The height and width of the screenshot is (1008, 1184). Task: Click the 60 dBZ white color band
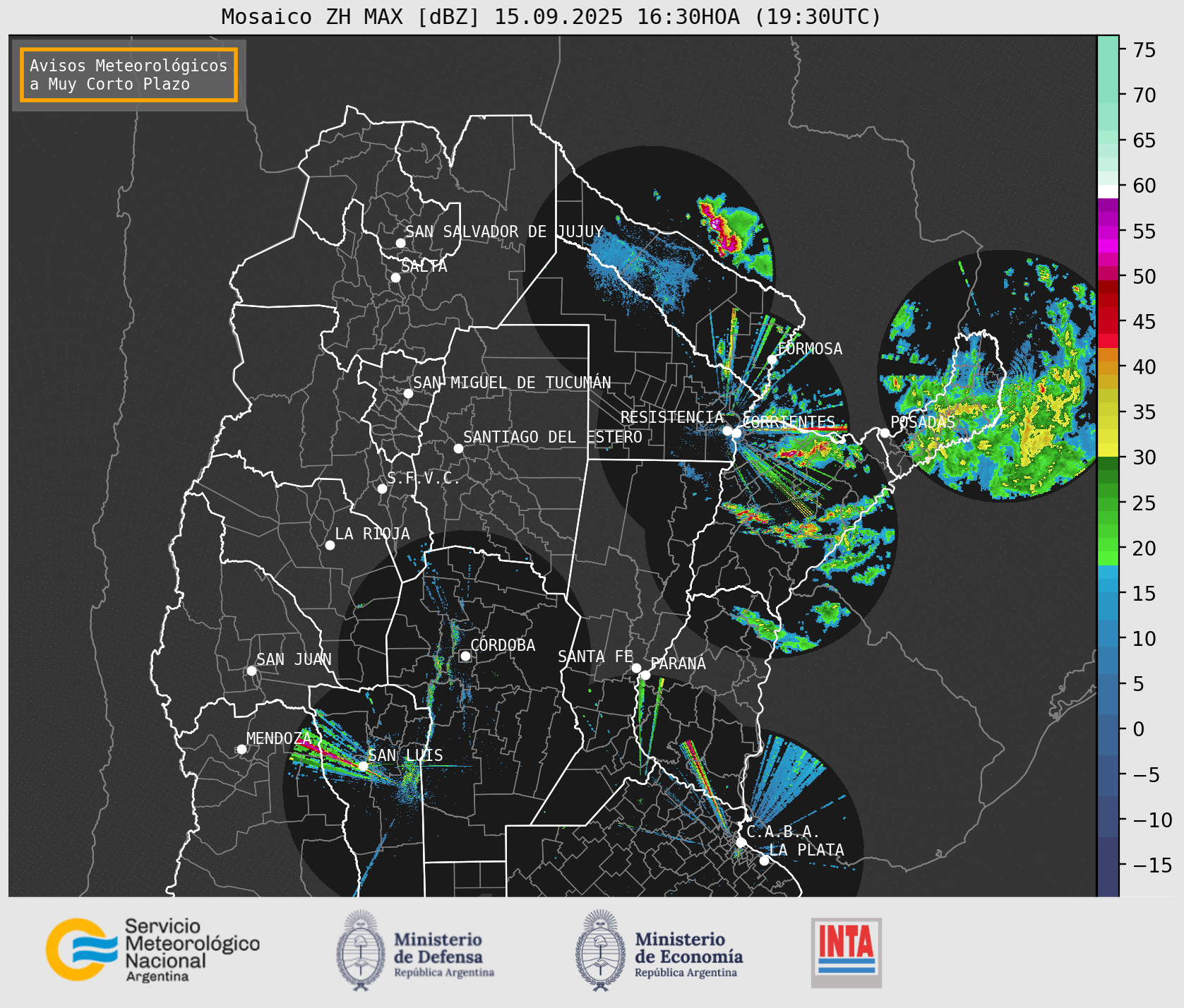pos(1108,191)
